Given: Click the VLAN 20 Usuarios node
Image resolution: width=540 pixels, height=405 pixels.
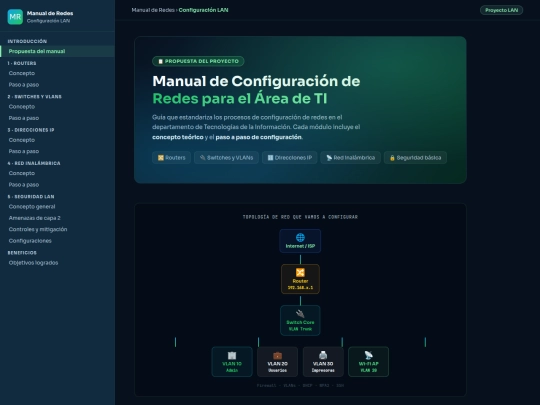Looking at the screenshot, I should [278, 362].
